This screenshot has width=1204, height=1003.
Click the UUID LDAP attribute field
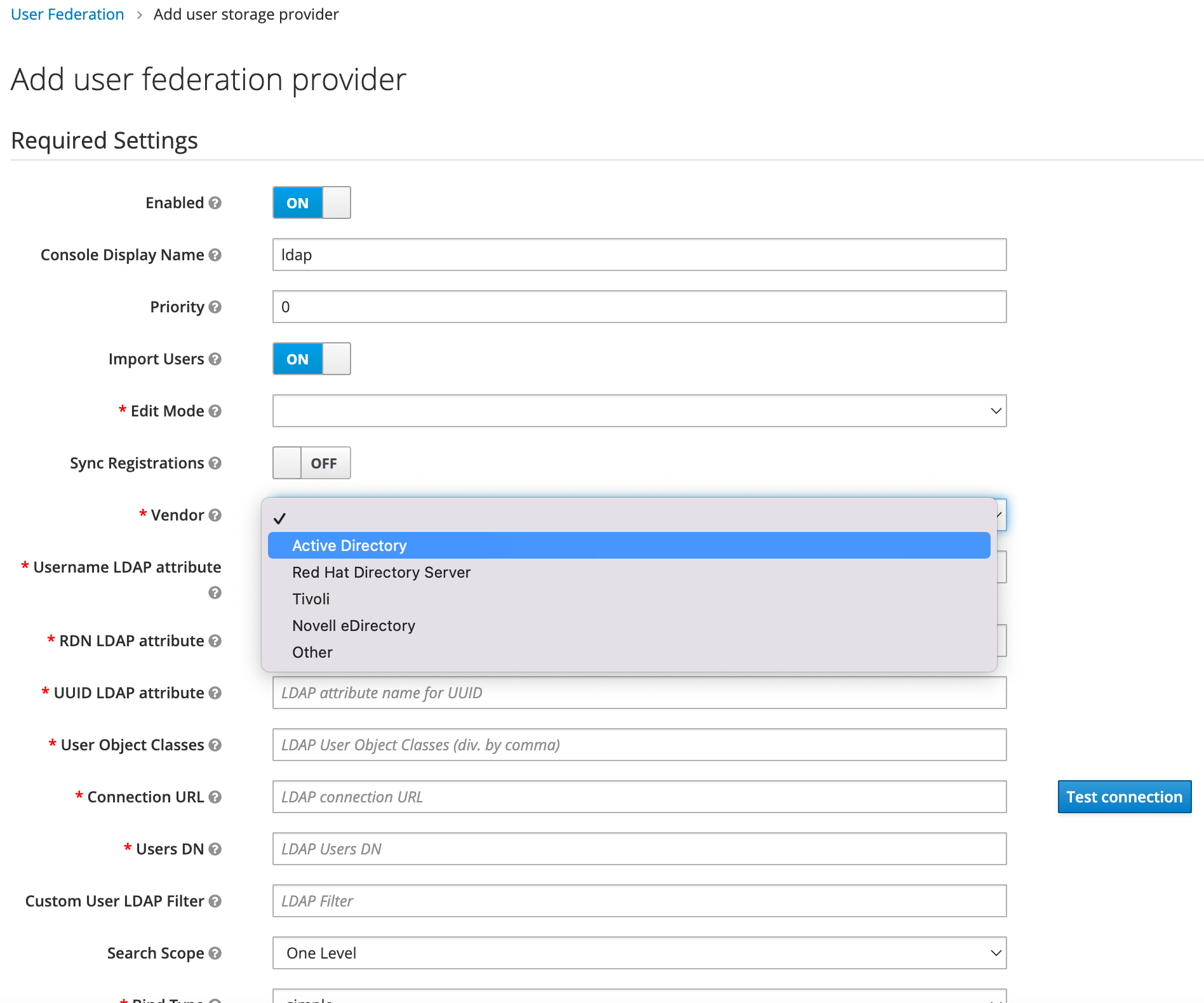pyautogui.click(x=639, y=693)
